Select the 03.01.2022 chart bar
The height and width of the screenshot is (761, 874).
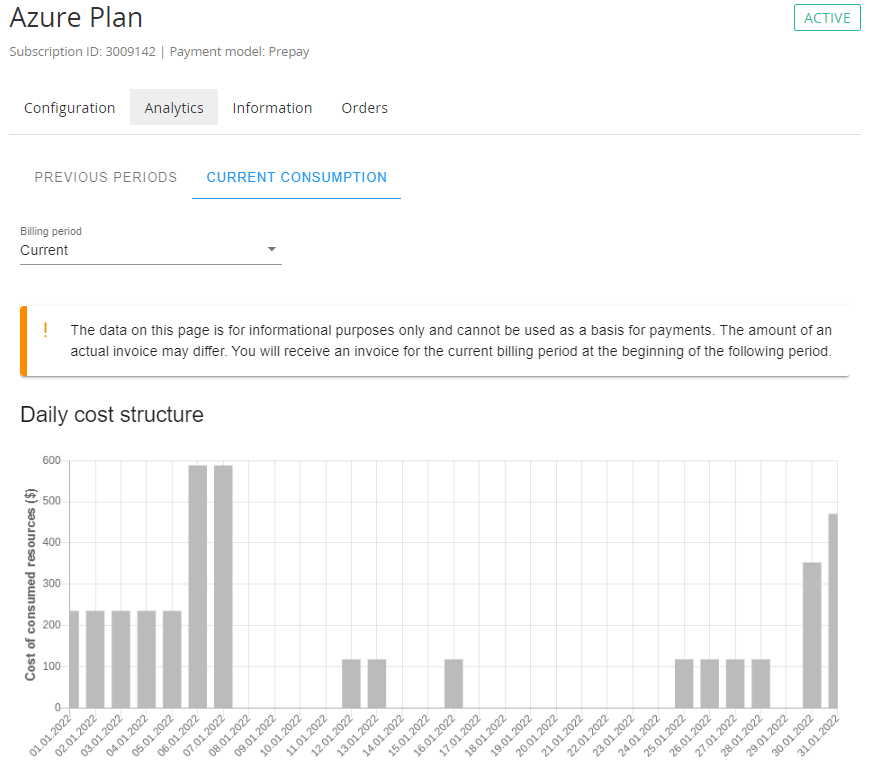point(121,659)
